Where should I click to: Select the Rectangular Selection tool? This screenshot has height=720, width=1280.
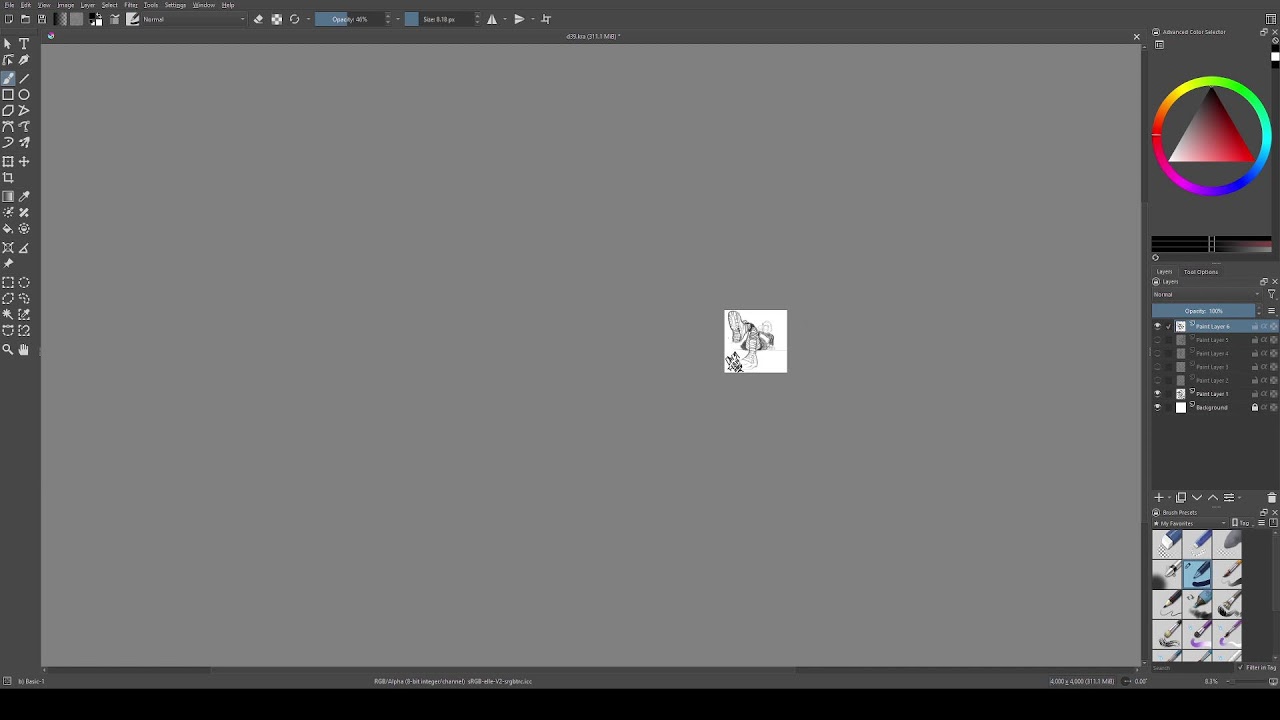click(x=8, y=283)
